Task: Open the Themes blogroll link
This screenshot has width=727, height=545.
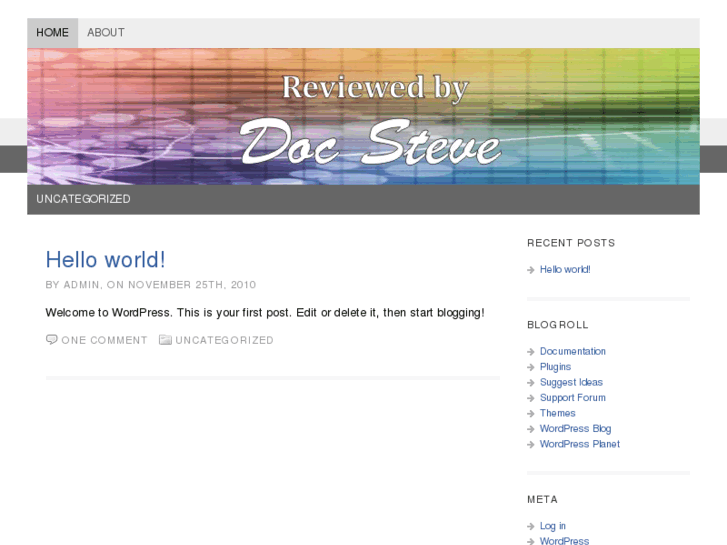Action: click(557, 413)
